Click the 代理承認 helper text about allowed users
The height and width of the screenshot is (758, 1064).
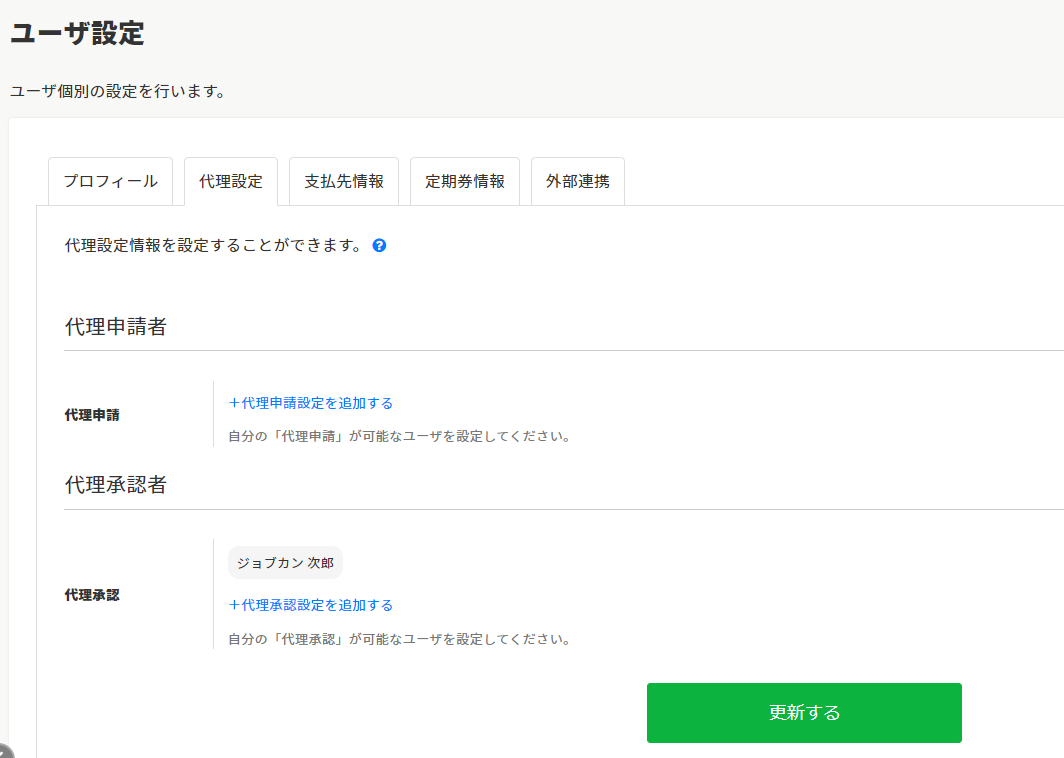click(x=399, y=639)
